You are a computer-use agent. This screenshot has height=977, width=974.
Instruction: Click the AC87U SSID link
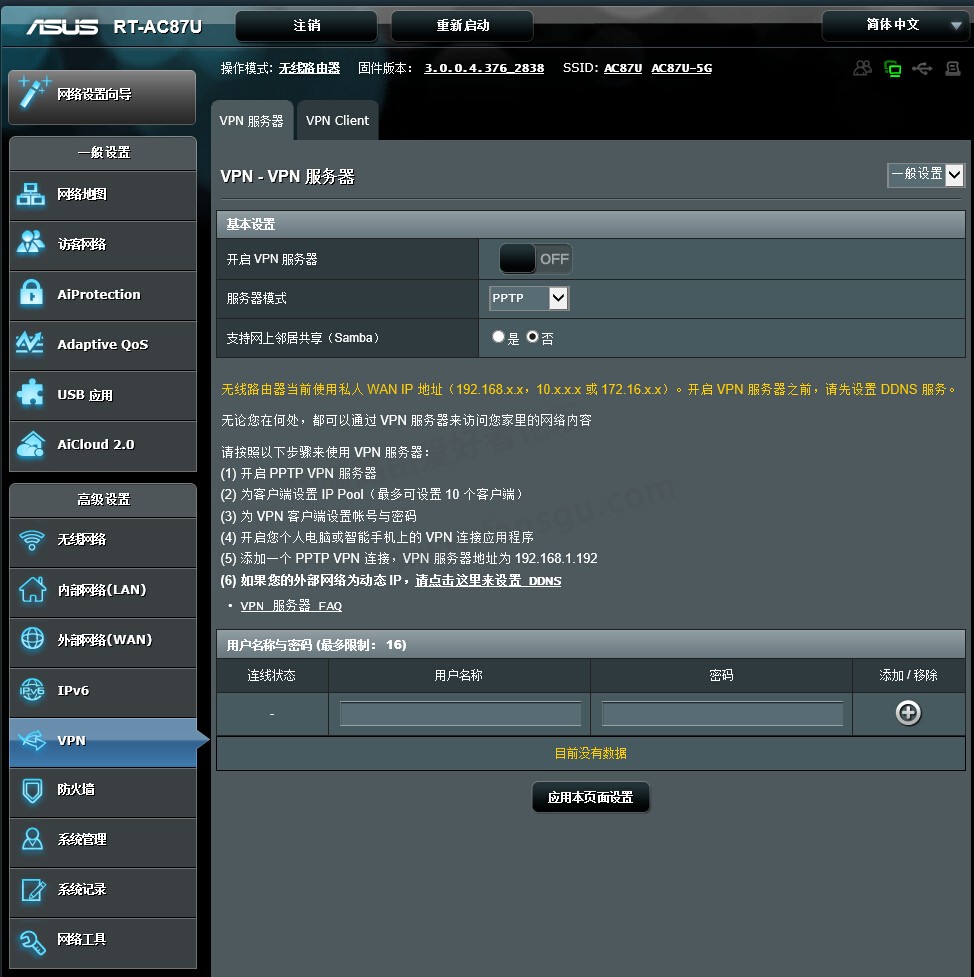click(623, 68)
